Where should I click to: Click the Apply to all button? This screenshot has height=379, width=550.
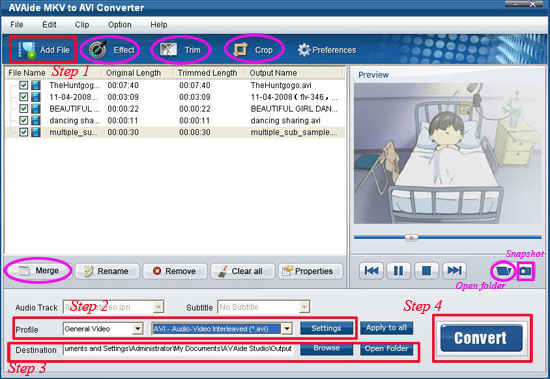tap(386, 328)
